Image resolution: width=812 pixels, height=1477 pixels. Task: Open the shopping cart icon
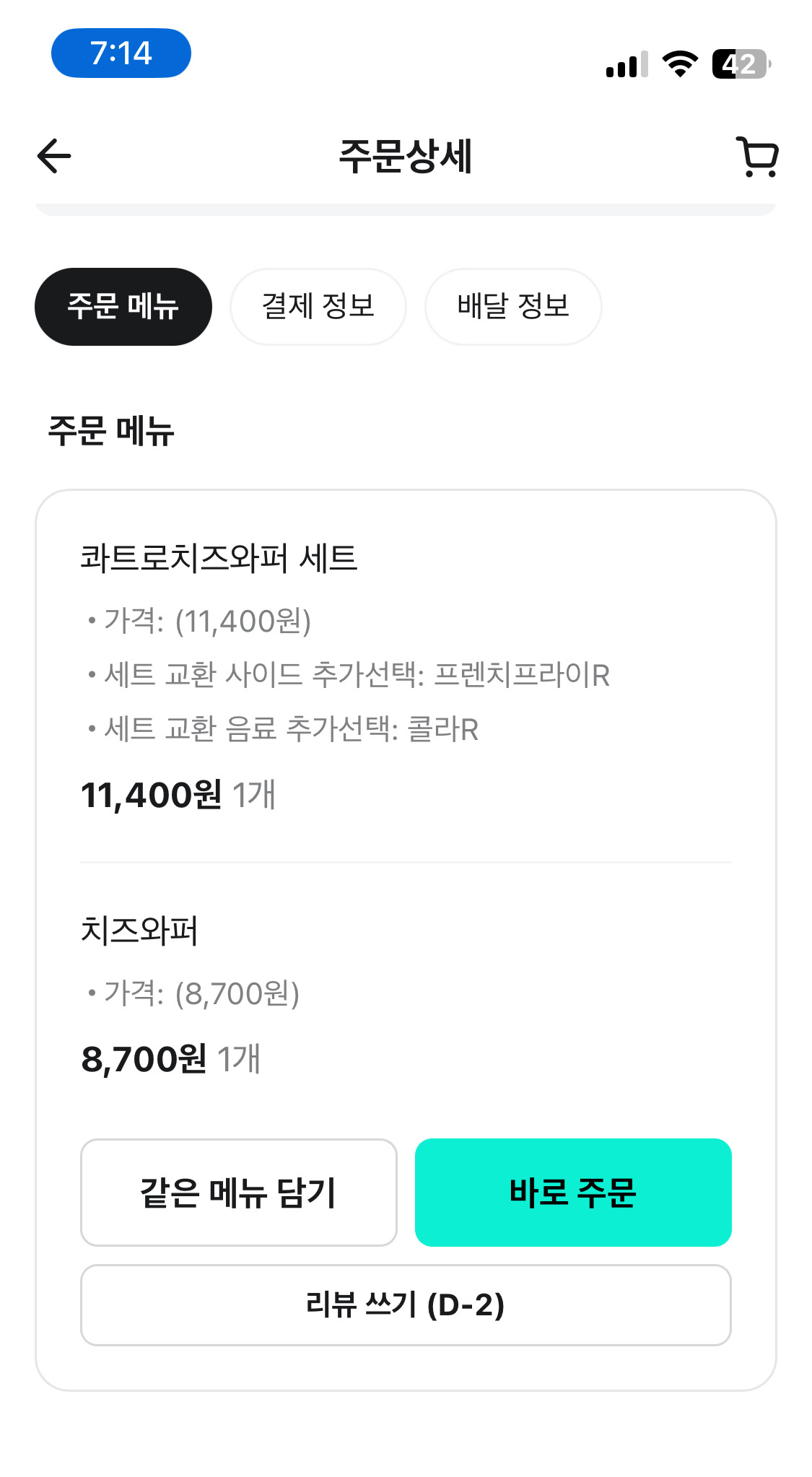point(758,157)
